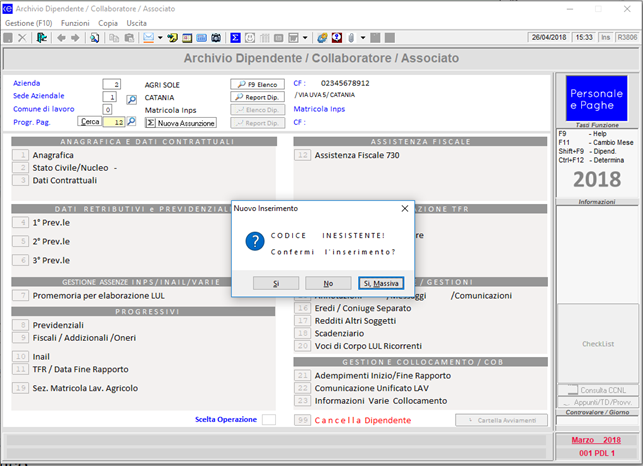Click the Consulta CCNL button
The image size is (643, 466).
coord(597,390)
